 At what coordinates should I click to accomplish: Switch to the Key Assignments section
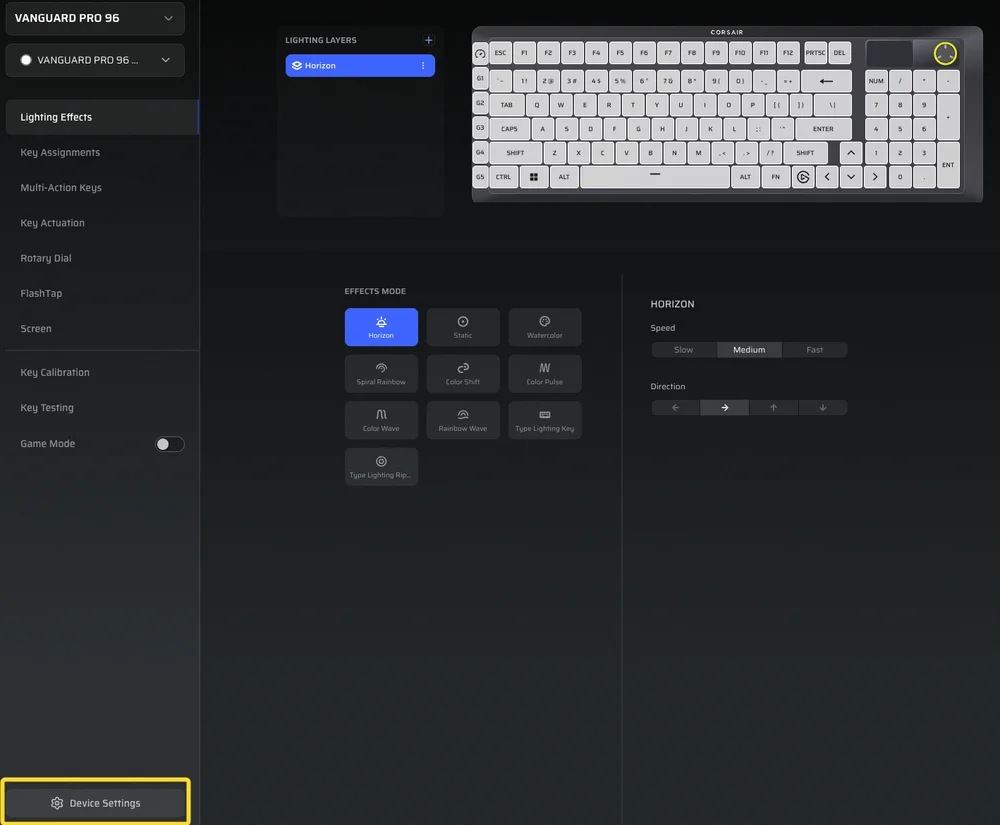(x=60, y=152)
